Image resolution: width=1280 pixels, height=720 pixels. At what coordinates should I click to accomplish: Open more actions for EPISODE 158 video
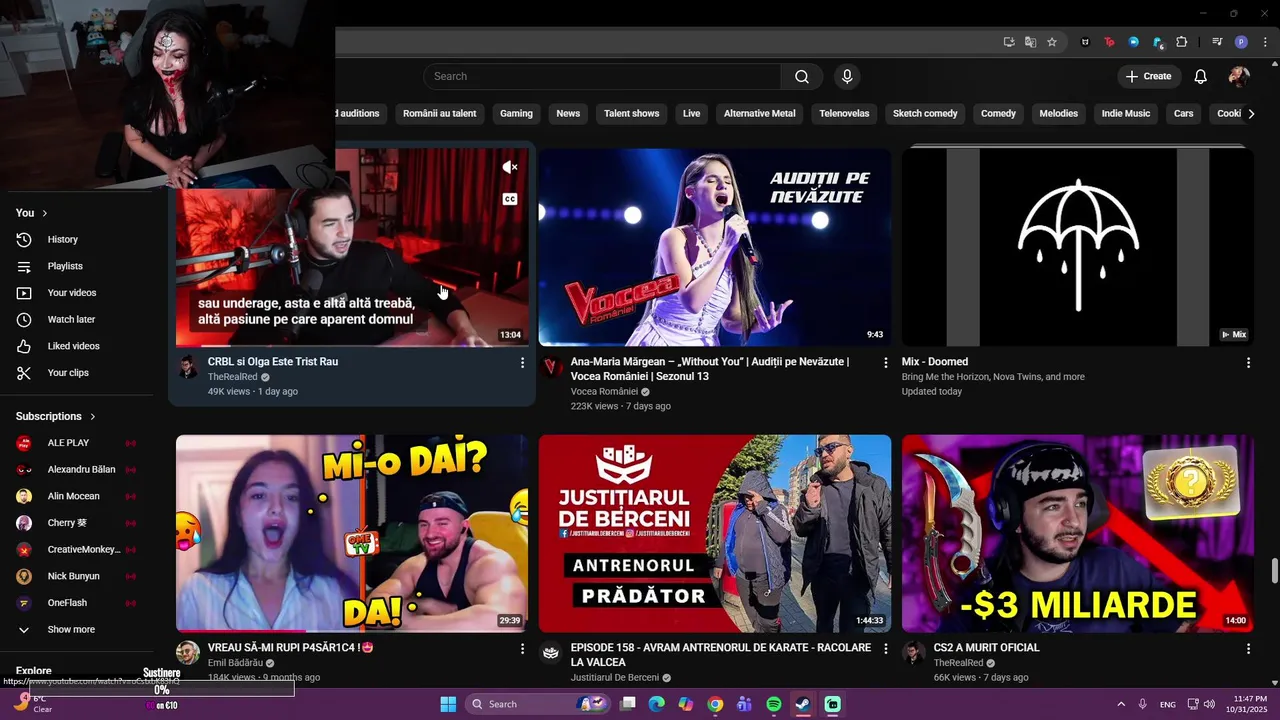(x=885, y=649)
